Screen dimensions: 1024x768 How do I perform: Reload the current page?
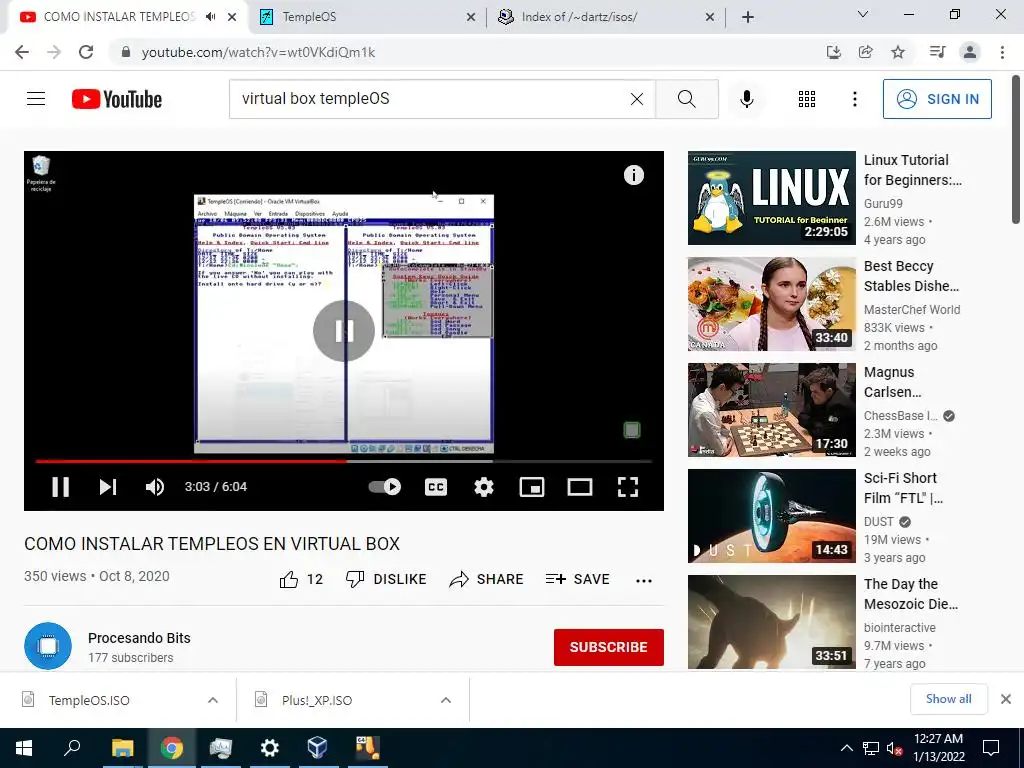tap(86, 52)
